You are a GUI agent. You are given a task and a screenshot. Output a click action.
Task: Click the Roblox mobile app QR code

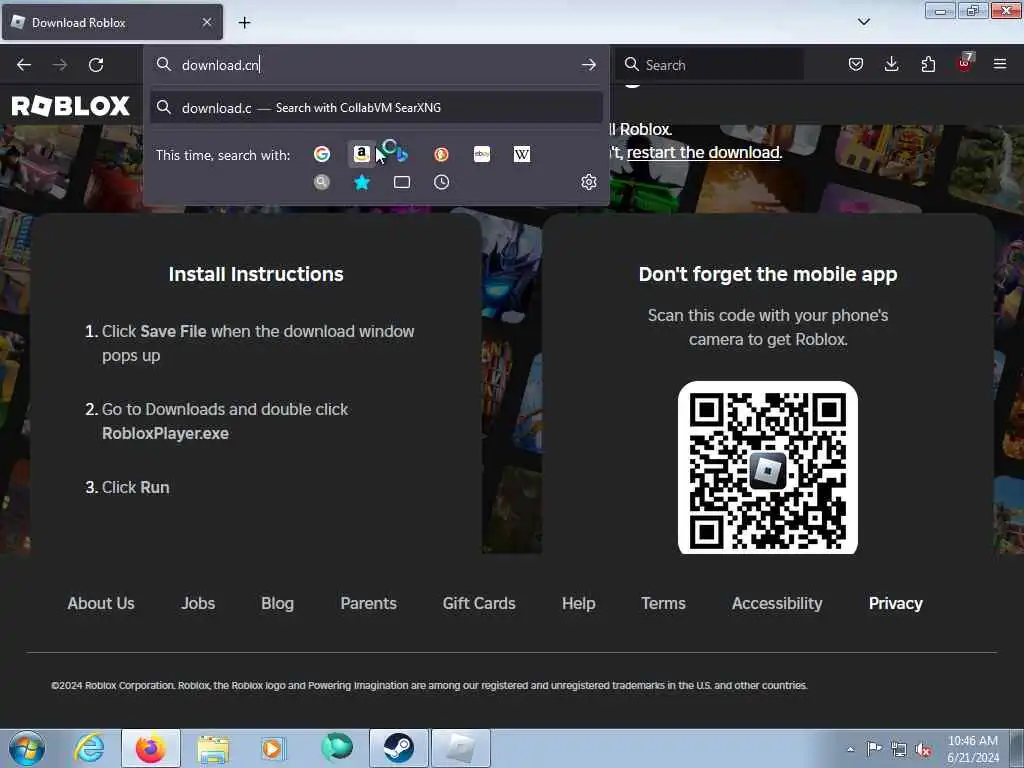pos(767,468)
